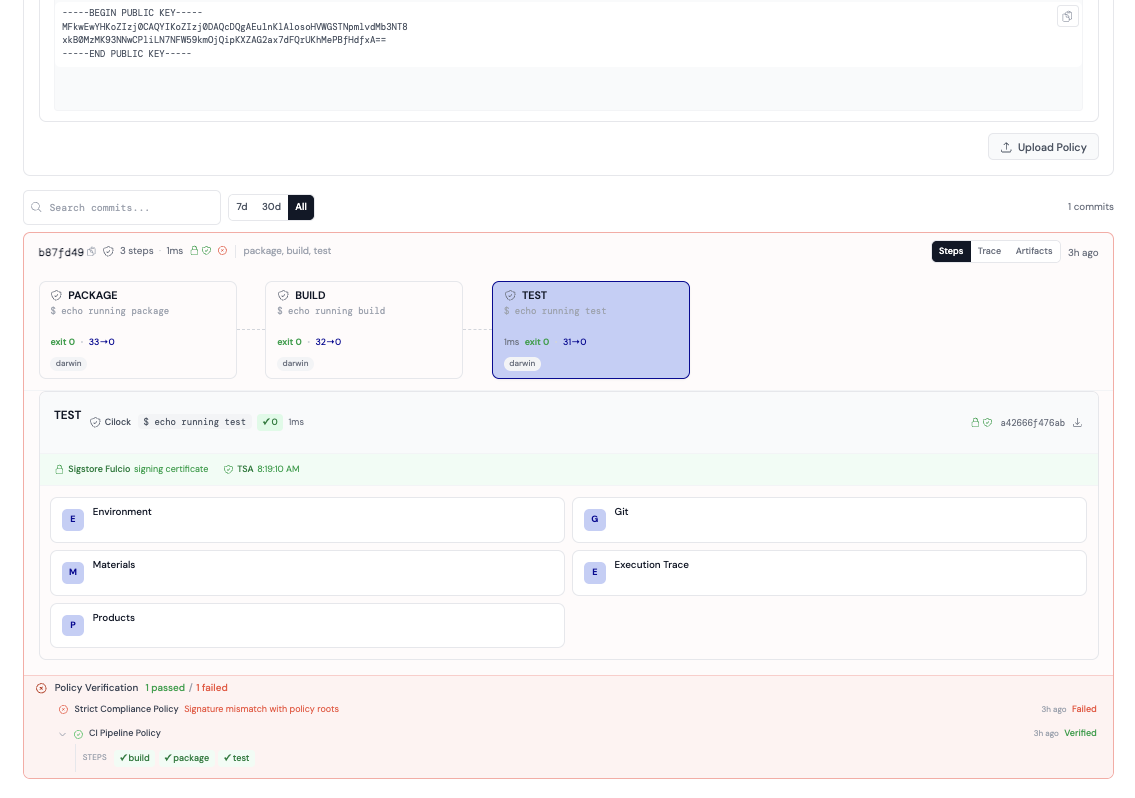This screenshot has width=1135, height=798.
Task: Click the Strict Compliance Policy row
Action: tap(576, 710)
